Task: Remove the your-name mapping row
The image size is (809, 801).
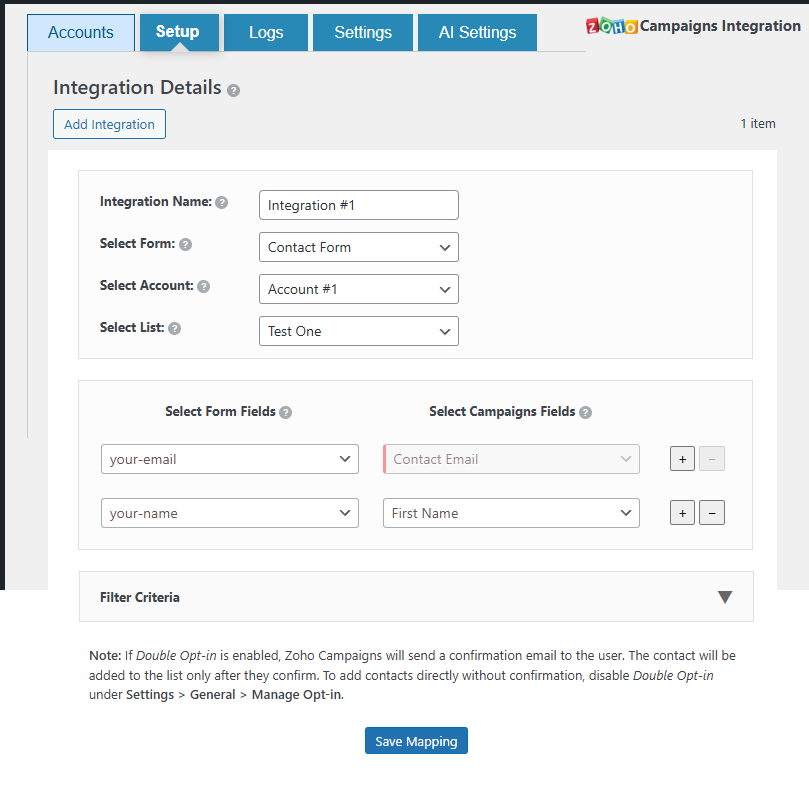Action: 711,513
